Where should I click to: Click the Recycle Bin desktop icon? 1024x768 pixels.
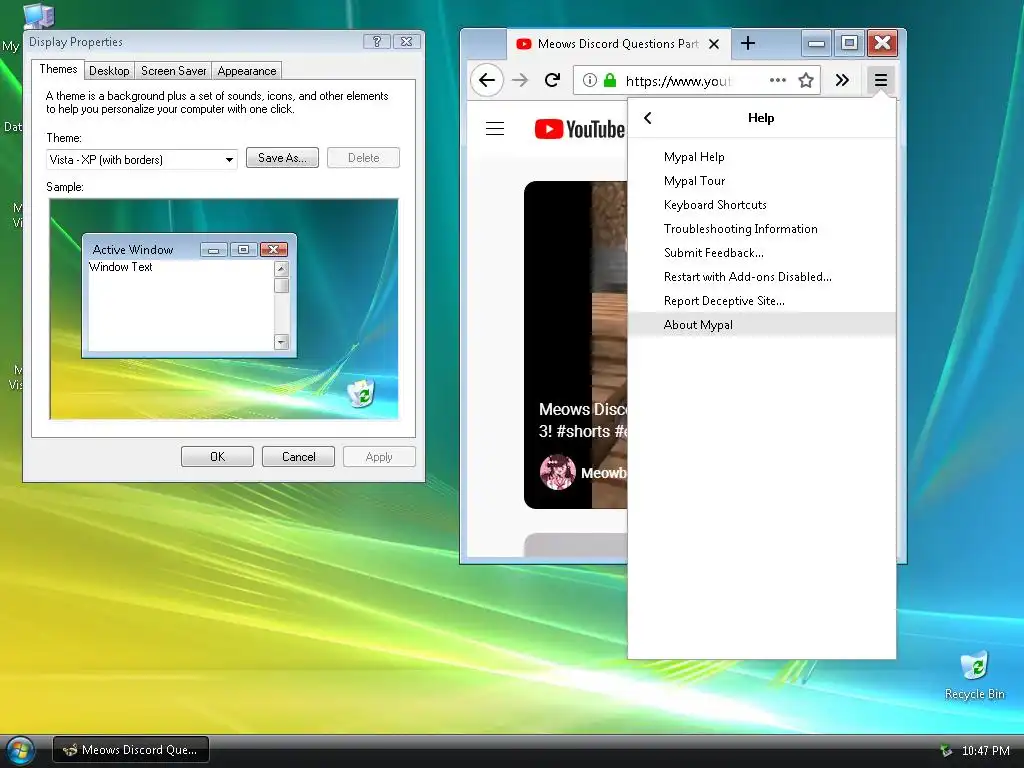[974, 675]
